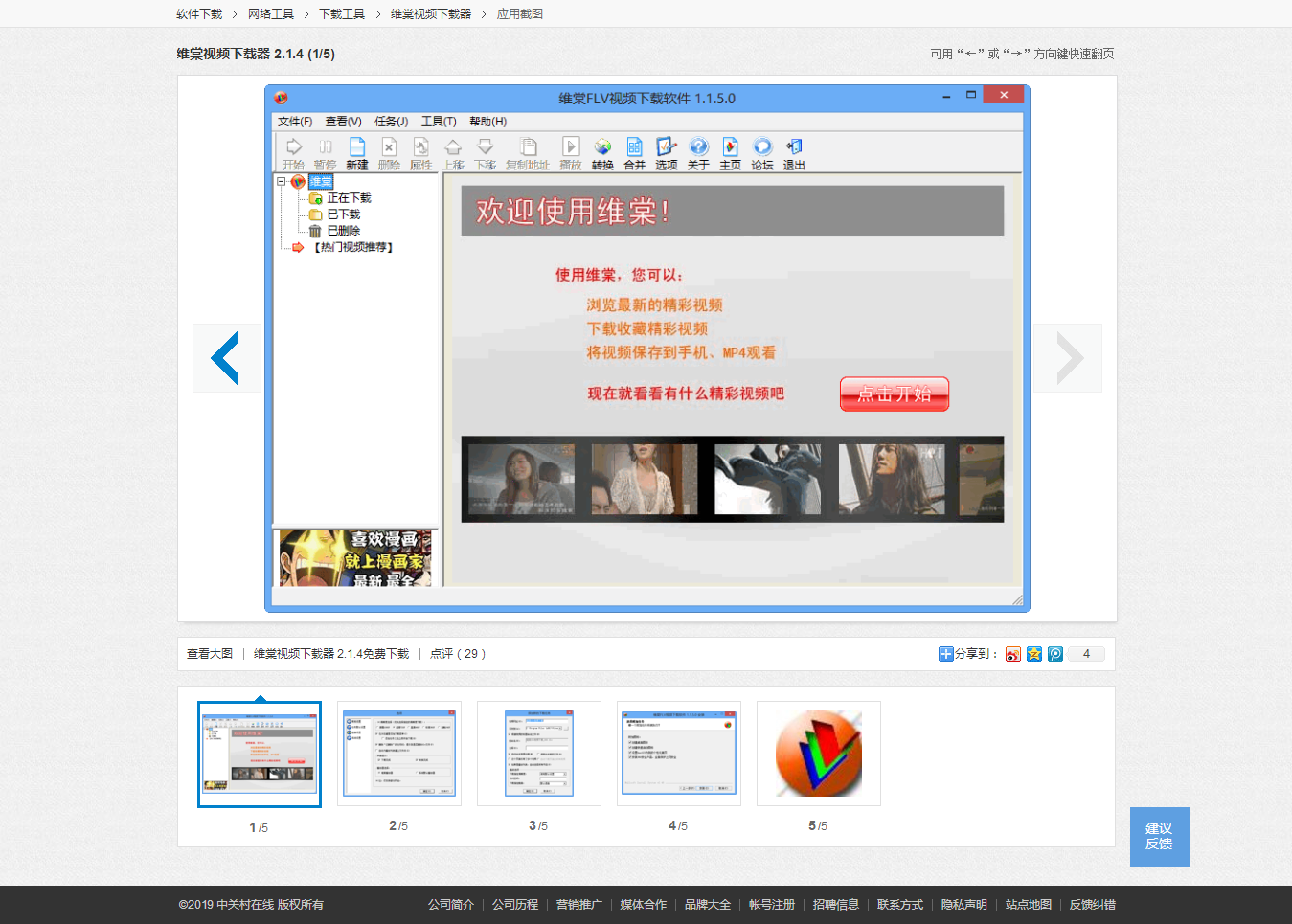Open the 隐私声明 footer link

click(964, 905)
